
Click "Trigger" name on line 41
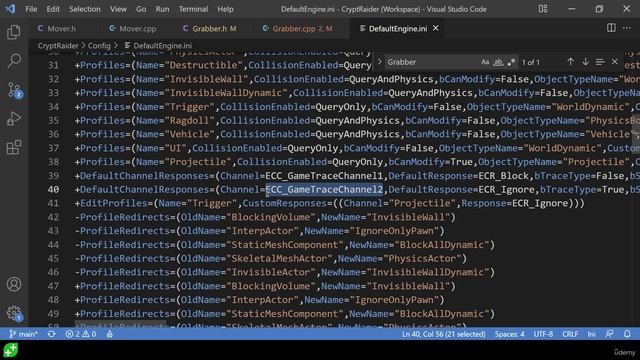212,203
